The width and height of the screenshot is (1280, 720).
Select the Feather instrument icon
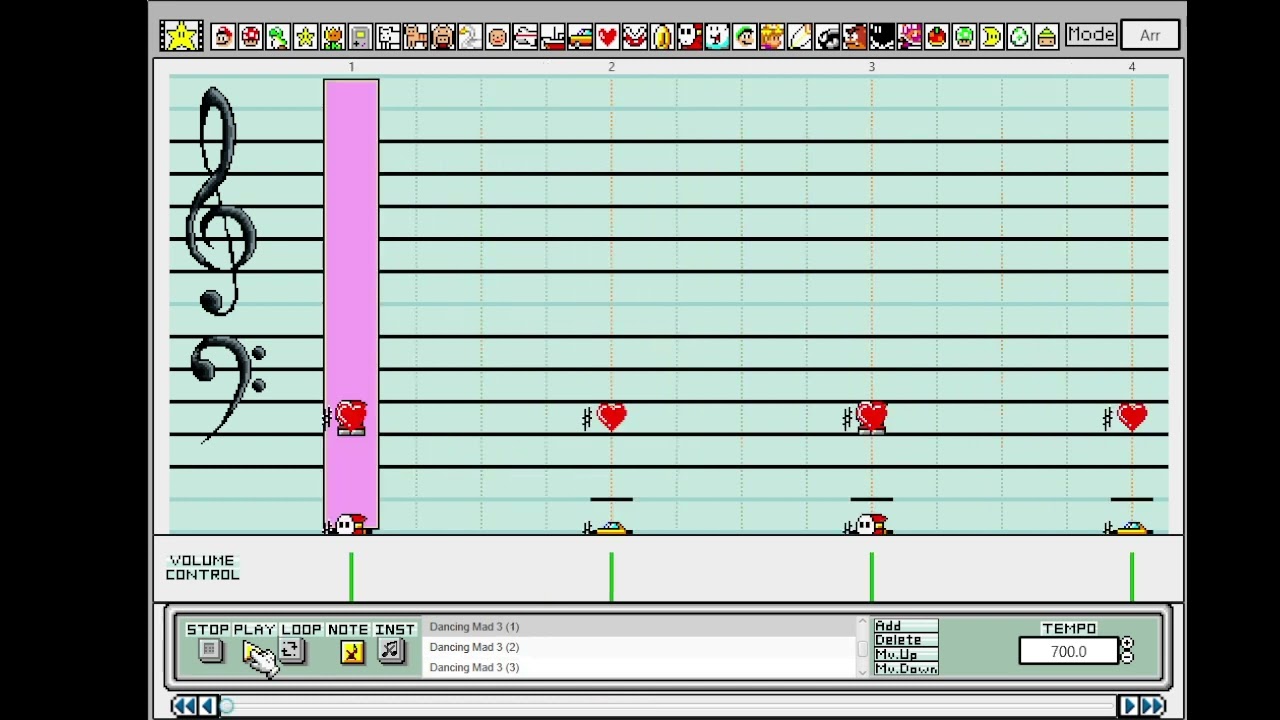pos(800,37)
